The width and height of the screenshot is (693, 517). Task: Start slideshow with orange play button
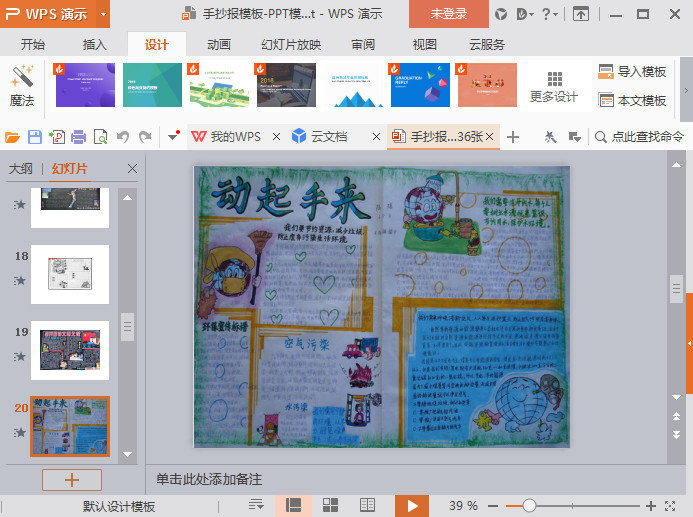click(411, 506)
